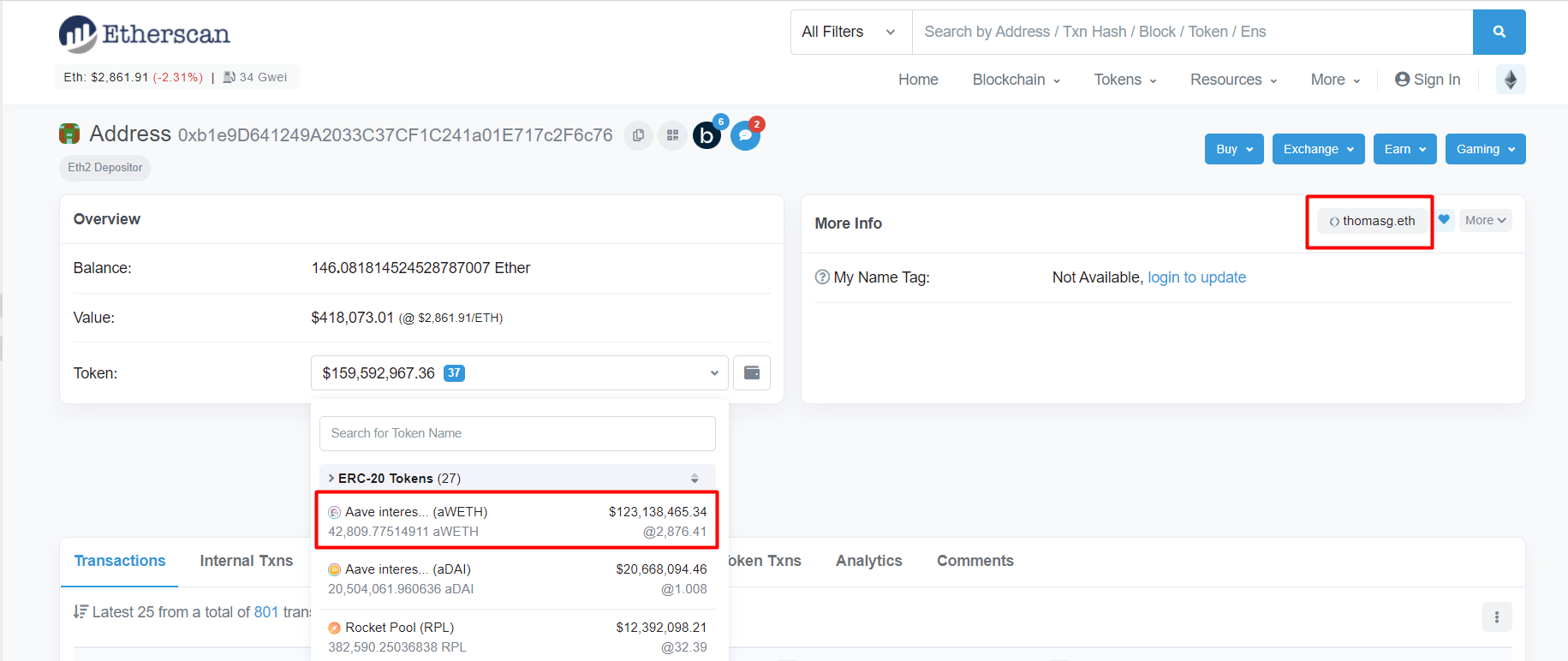Click the Etherscan logo

[144, 34]
